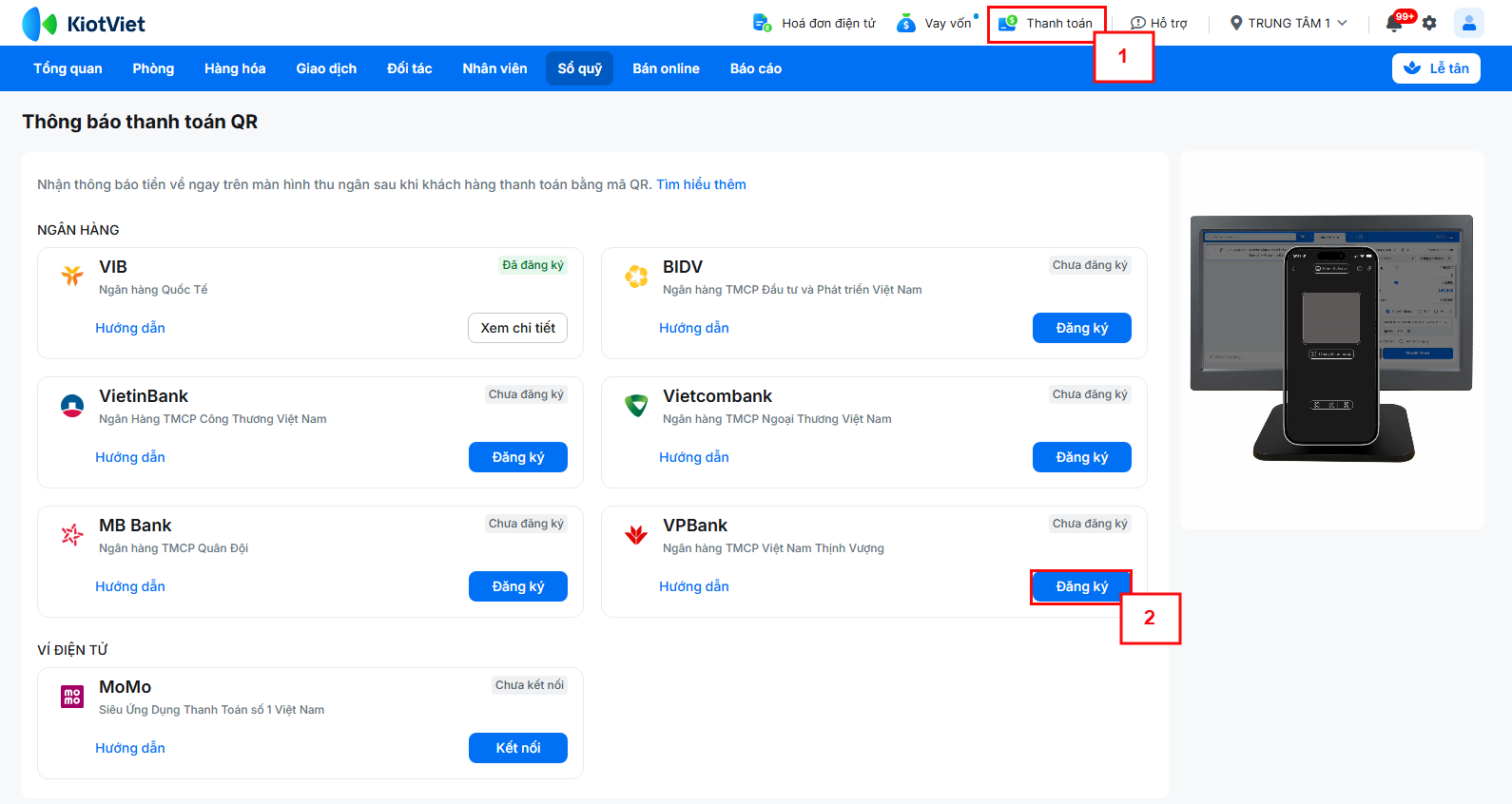Click the BIDV bank logo
1512x804 pixels.
pos(636,276)
